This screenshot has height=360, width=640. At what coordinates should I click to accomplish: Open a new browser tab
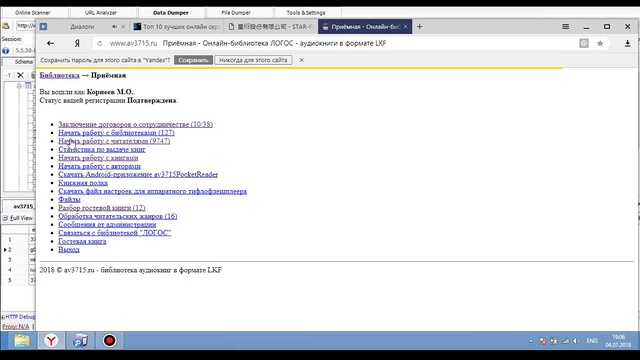(420, 27)
